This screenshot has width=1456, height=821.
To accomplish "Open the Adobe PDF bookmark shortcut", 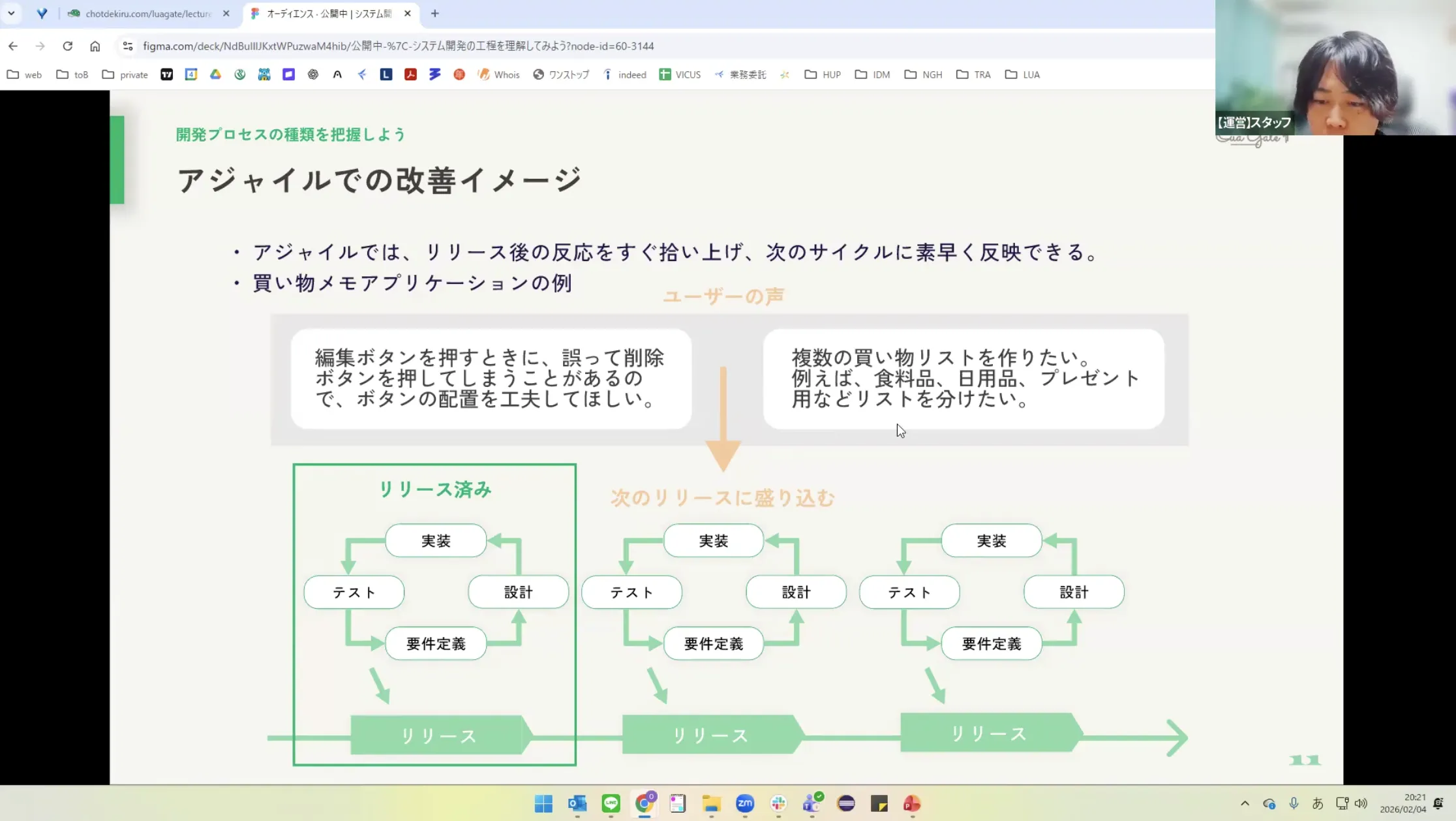I will 410,74.
